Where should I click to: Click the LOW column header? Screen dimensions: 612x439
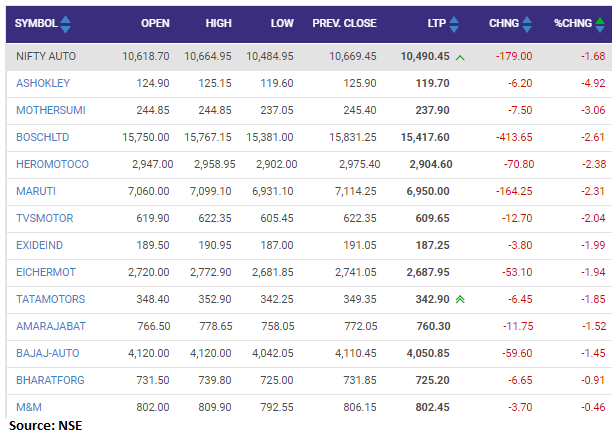coord(281,23)
